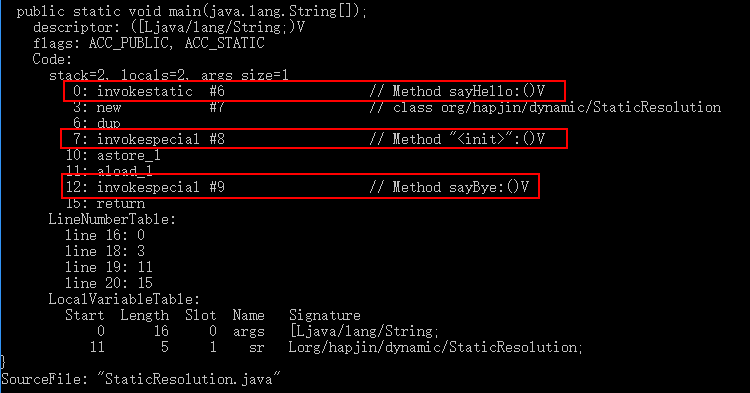Click the args variable name in table
Viewport: 750px width, 393px height.
(x=248, y=331)
